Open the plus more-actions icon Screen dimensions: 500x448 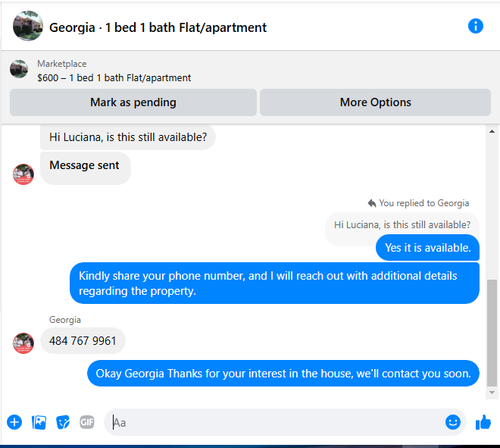tap(14, 422)
